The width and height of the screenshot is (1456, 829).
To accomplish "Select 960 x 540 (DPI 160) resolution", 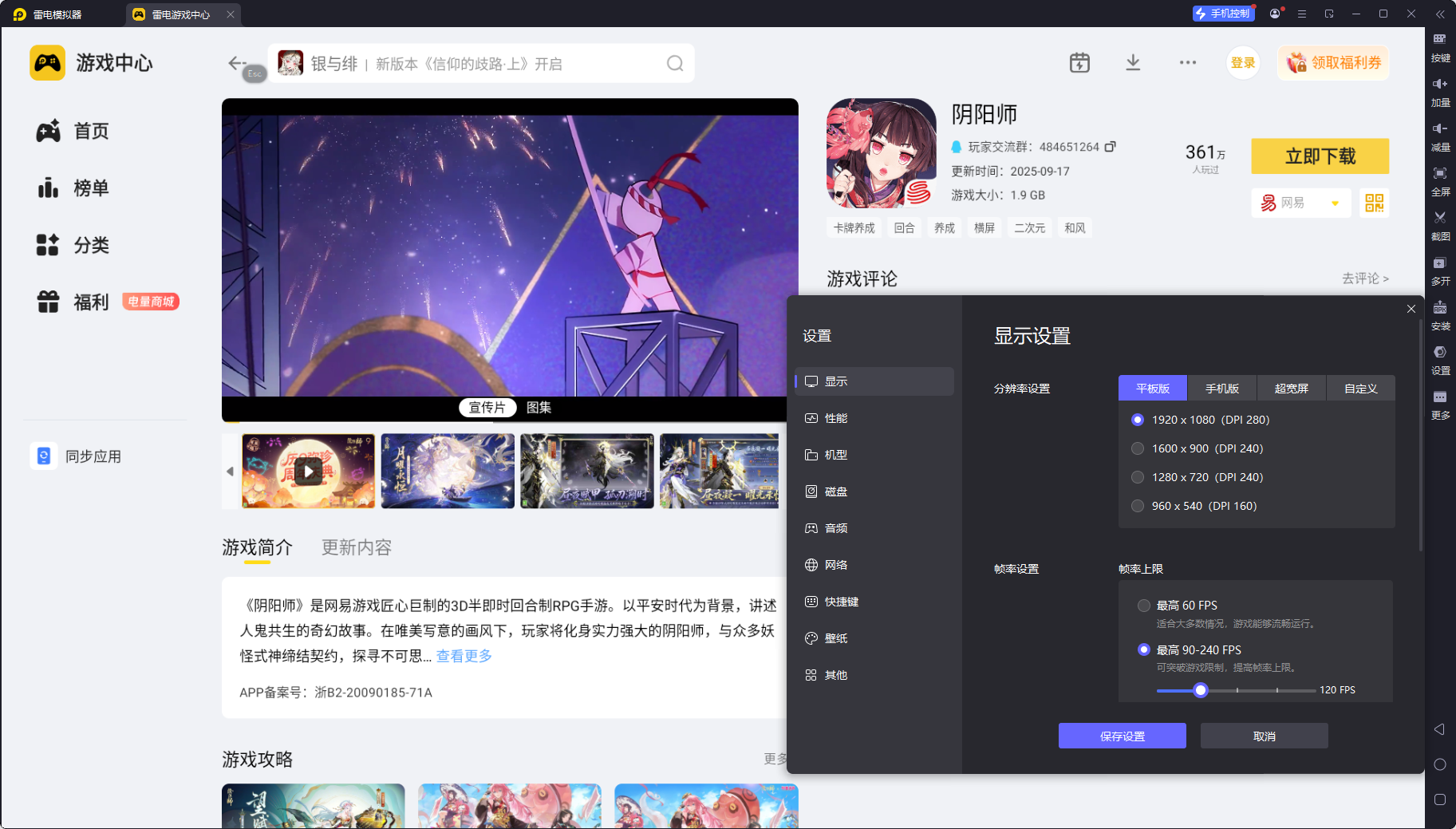I will pos(1138,506).
